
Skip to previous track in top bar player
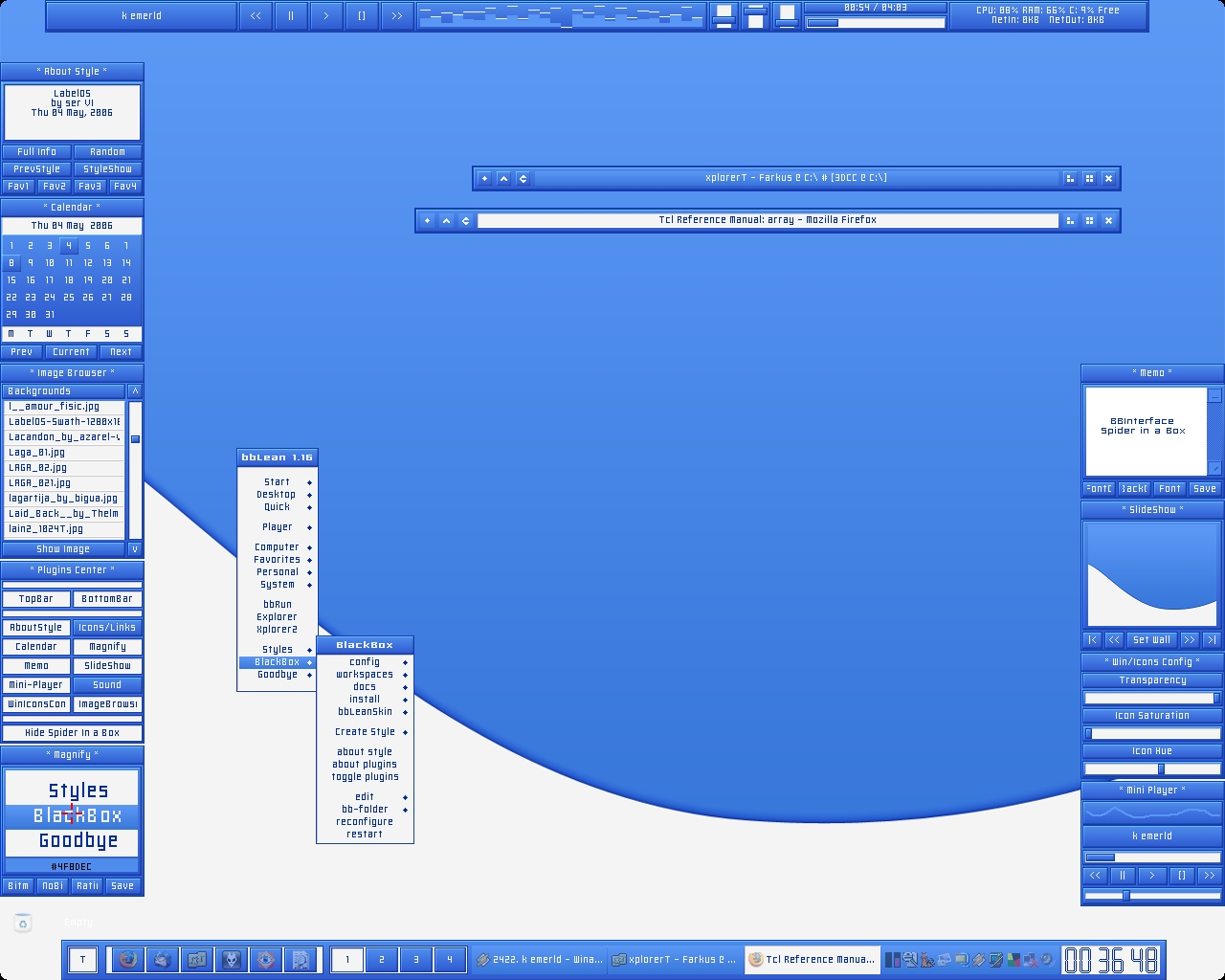[x=256, y=16]
